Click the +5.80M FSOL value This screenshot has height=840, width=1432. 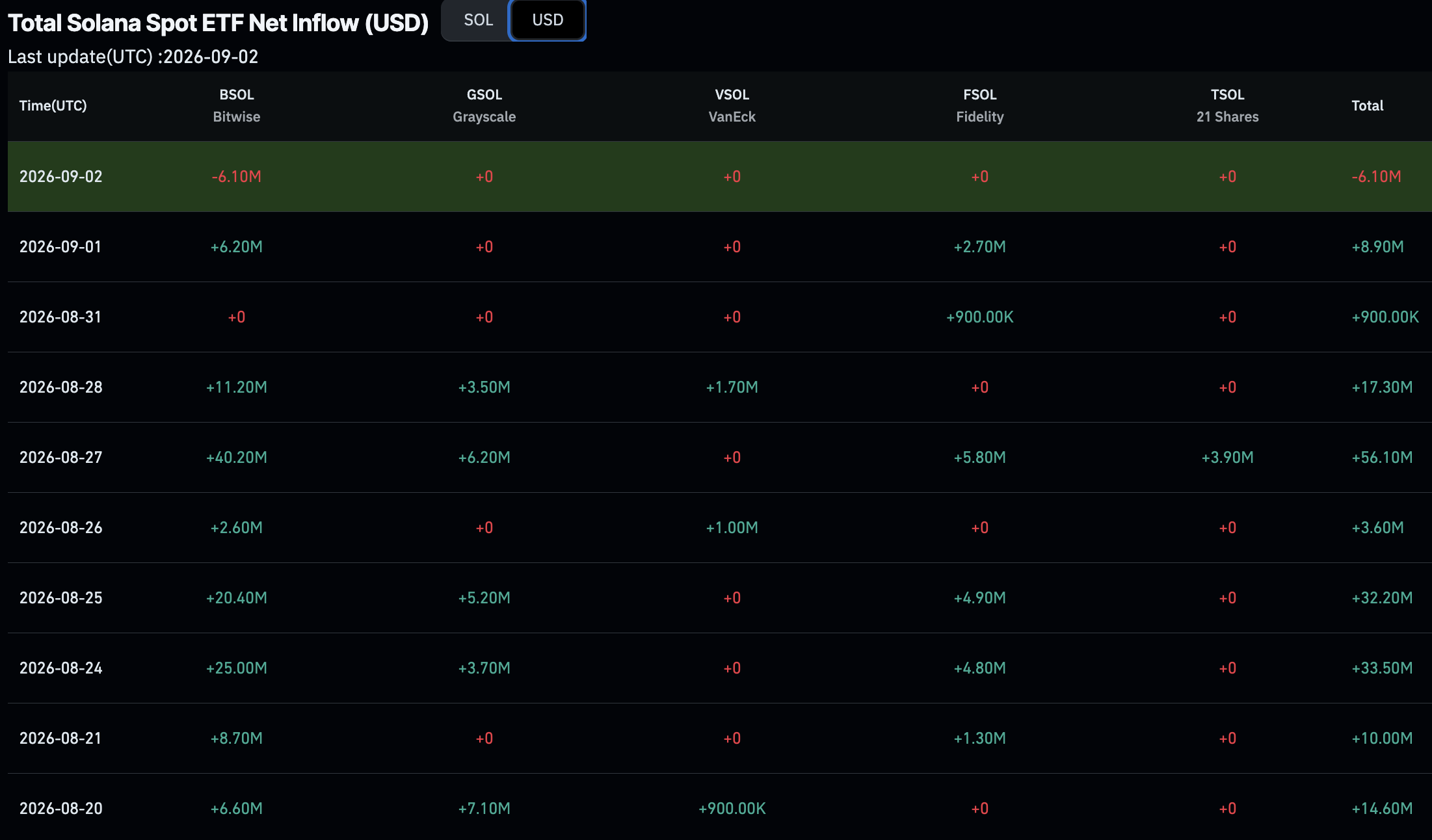tap(980, 457)
